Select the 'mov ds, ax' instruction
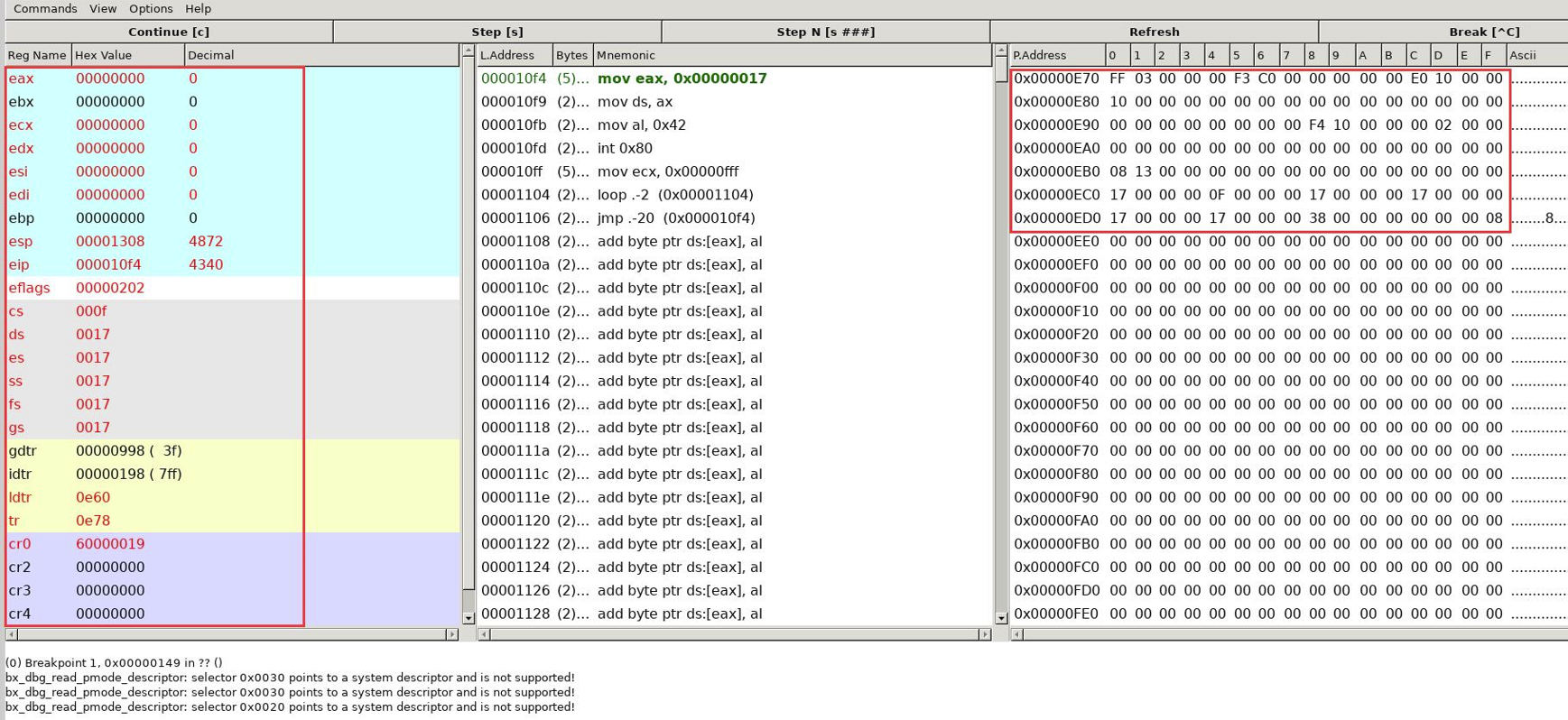 coord(734,102)
